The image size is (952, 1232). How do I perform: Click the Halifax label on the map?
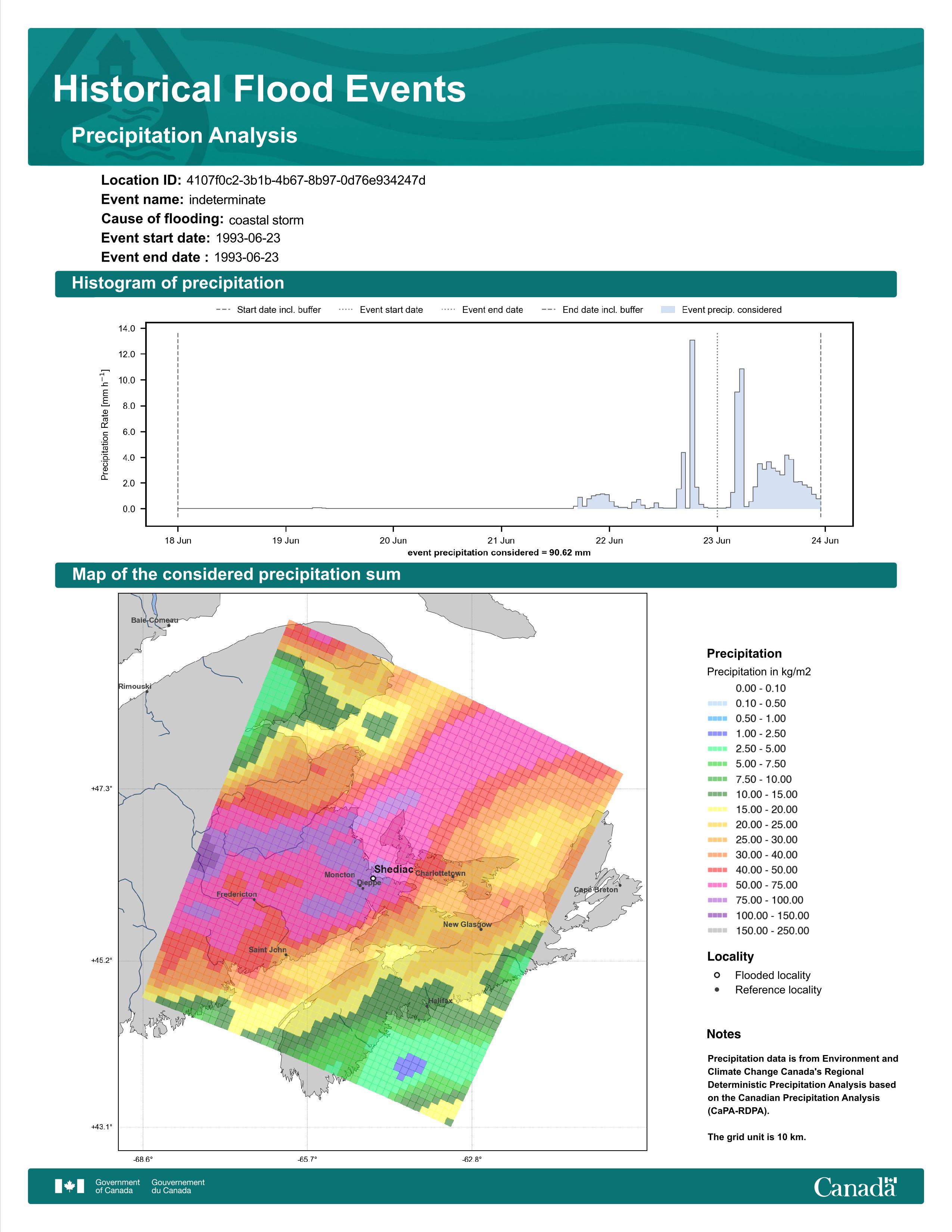click(440, 1001)
